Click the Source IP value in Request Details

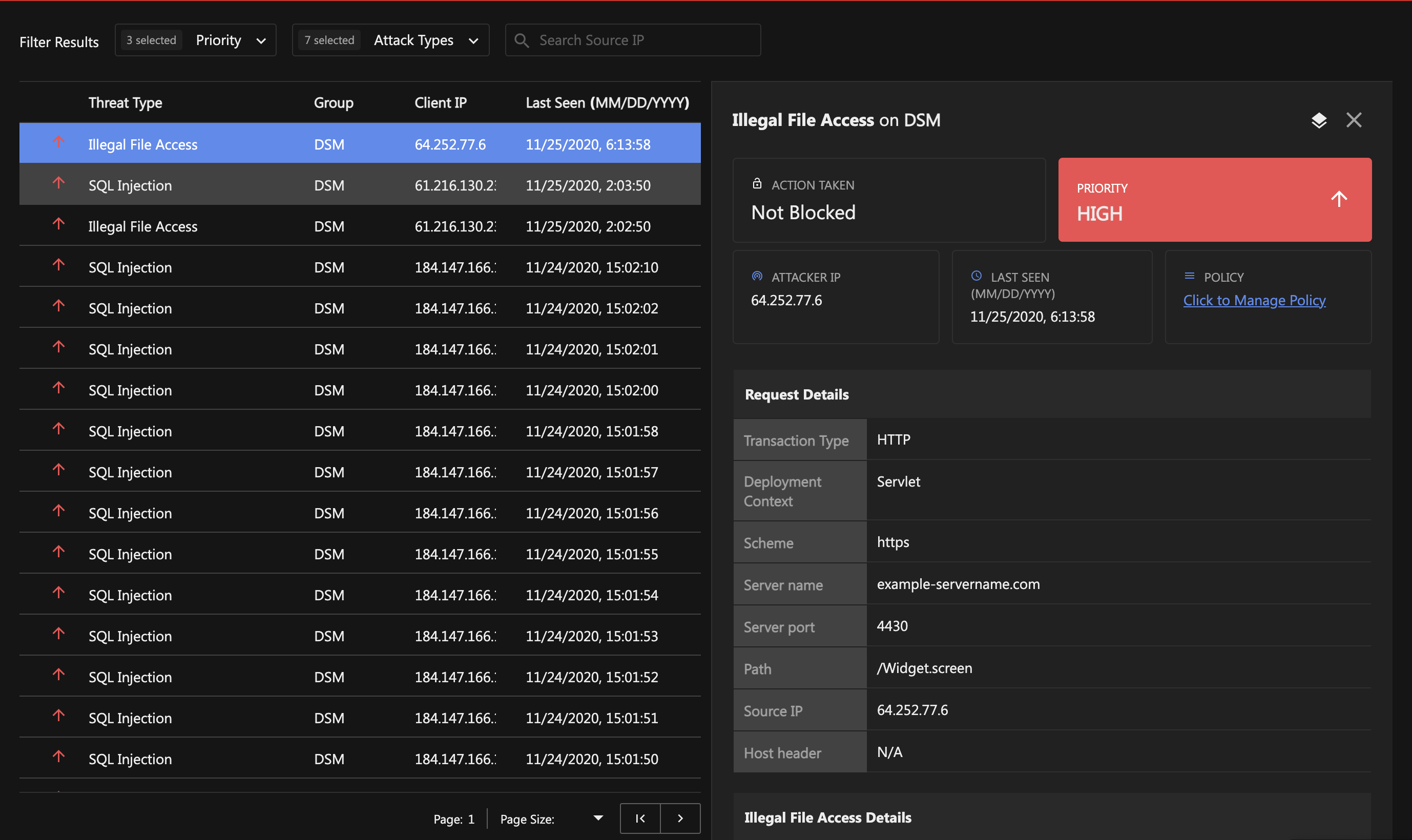click(912, 710)
